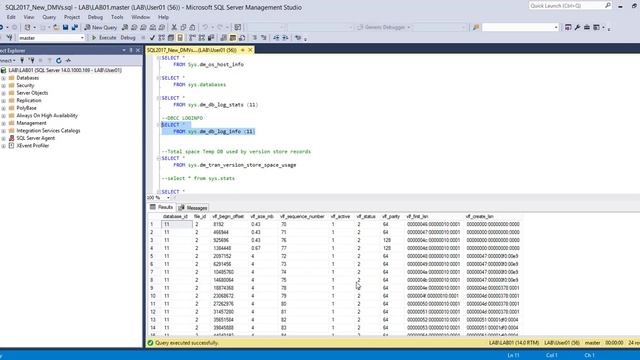
Task: Click the Change Connection icon
Action: tap(9, 38)
